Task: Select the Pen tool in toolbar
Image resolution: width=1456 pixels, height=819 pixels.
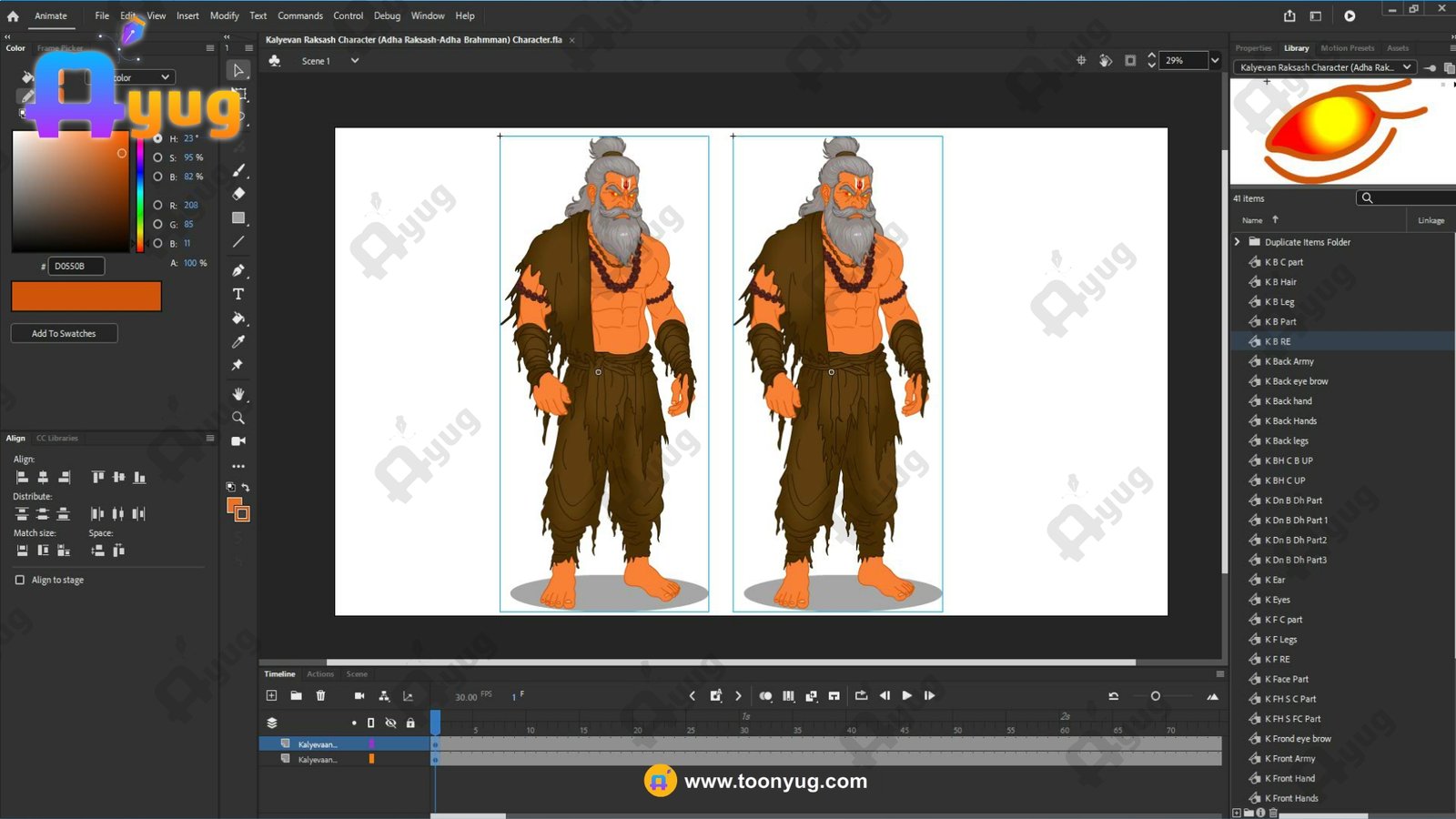Action: (238, 270)
